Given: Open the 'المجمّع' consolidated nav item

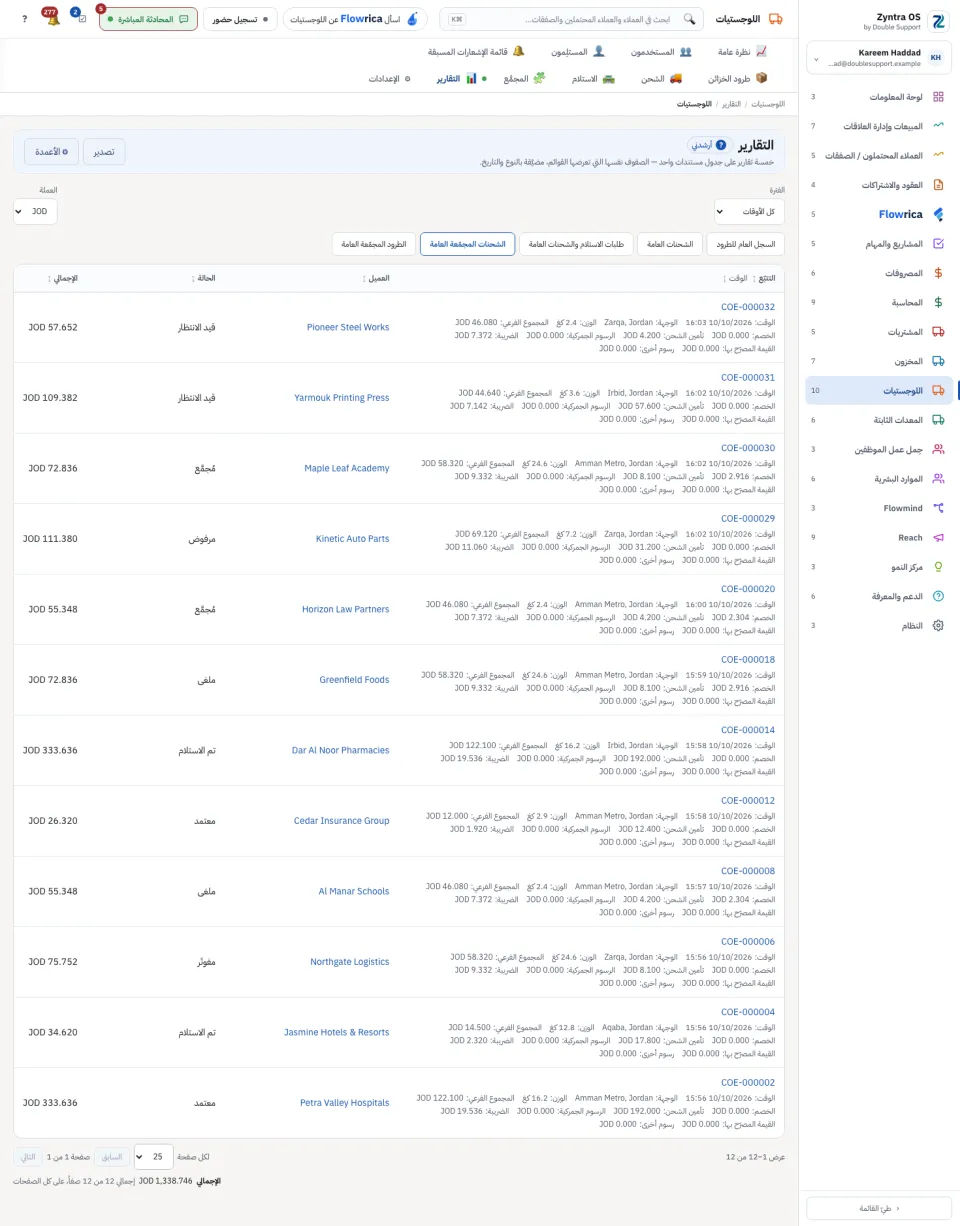Looking at the screenshot, I should (523, 78).
